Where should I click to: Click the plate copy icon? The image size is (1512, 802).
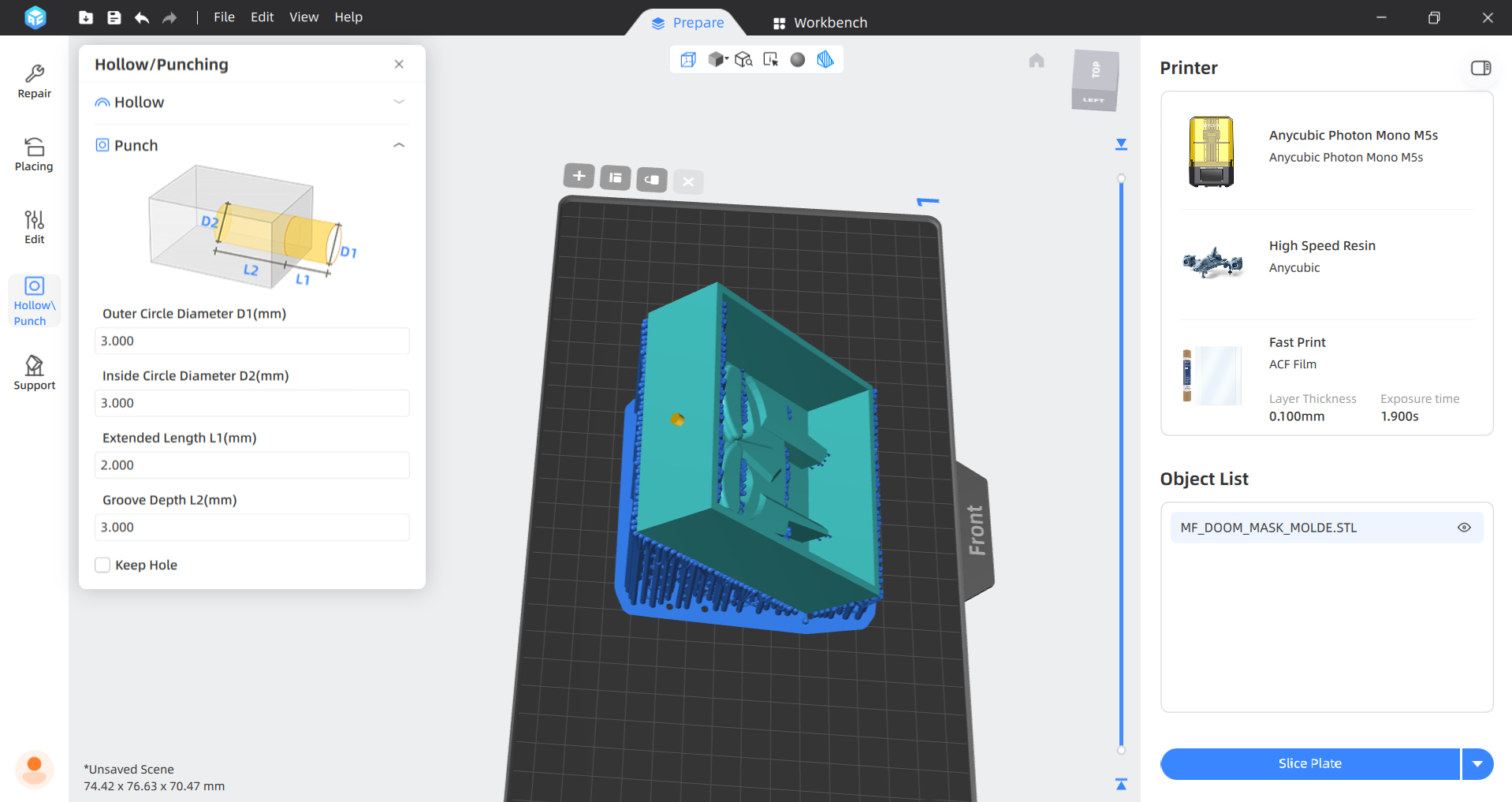652,179
